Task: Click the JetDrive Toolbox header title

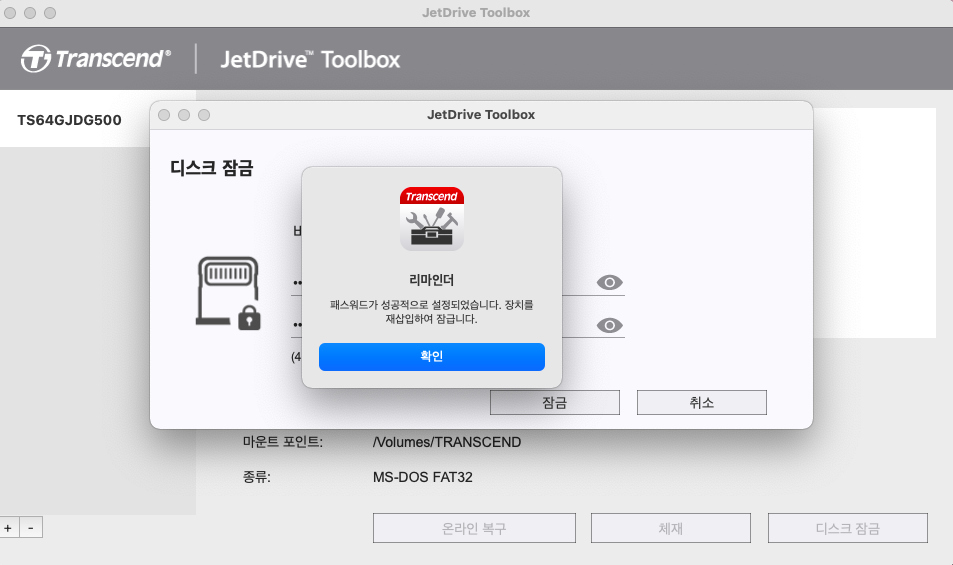Action: pos(310,60)
